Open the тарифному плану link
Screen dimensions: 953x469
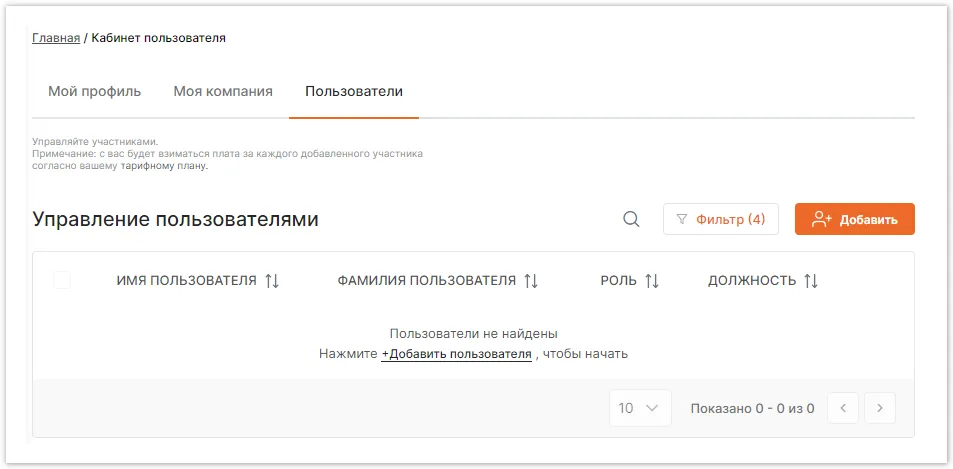pos(164,166)
